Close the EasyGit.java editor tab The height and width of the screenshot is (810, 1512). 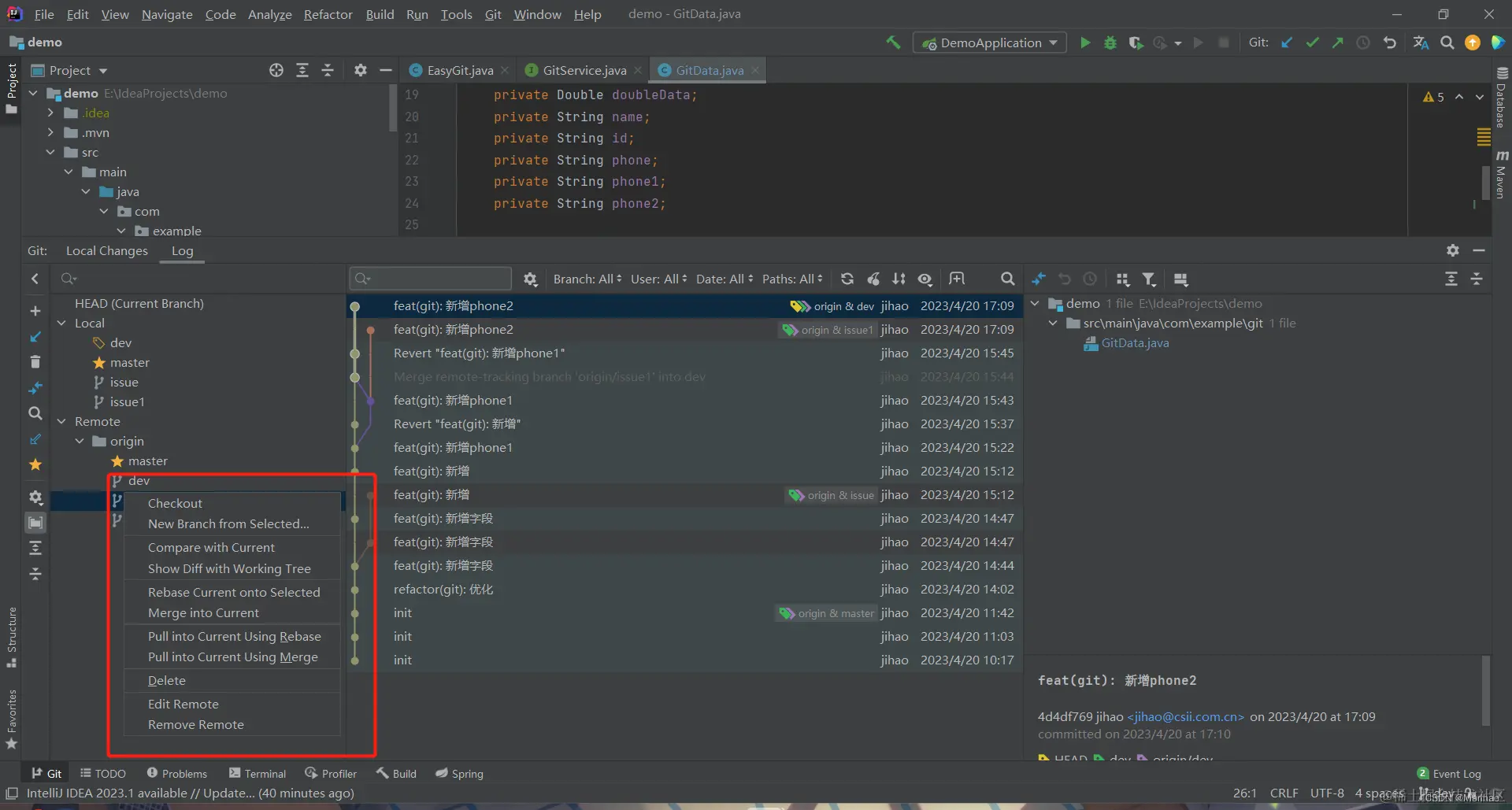coord(505,70)
